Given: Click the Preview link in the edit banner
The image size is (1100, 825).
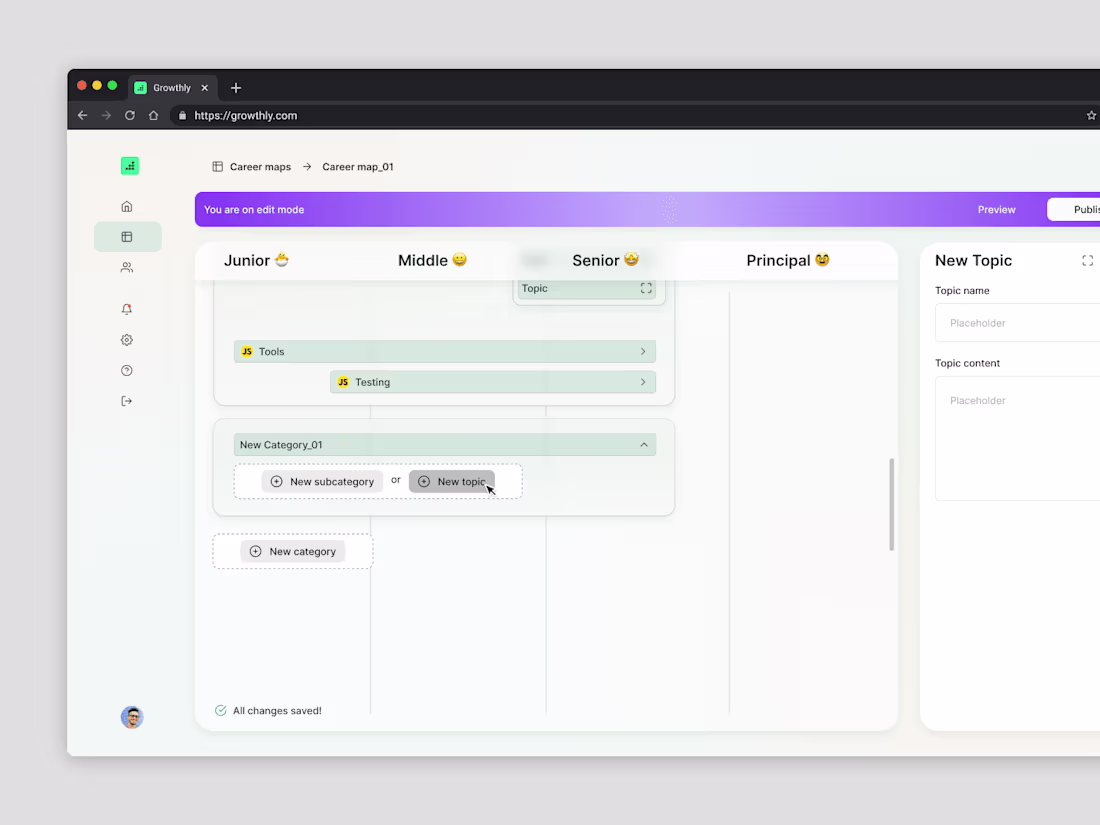Looking at the screenshot, I should [x=996, y=209].
